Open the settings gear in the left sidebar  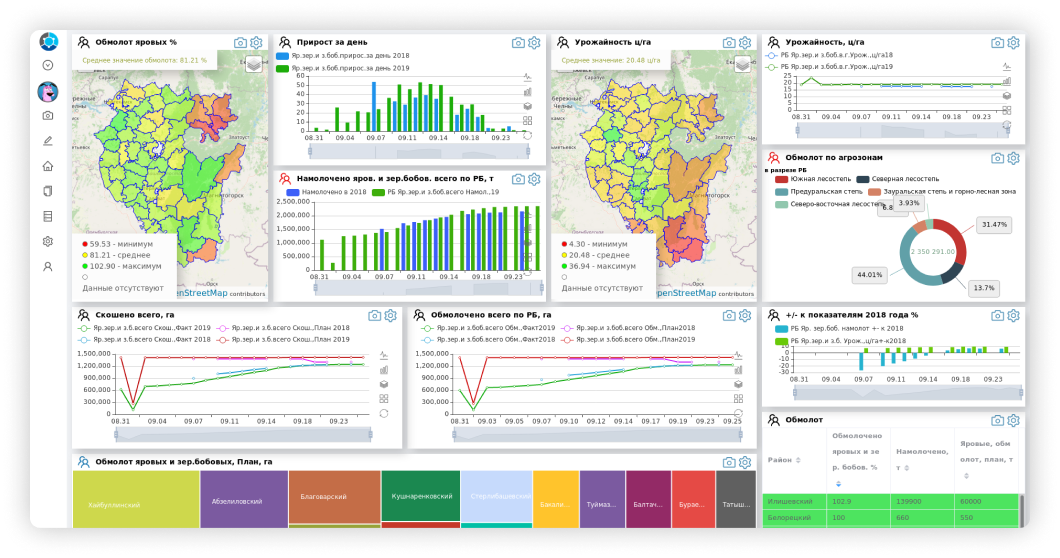(x=47, y=241)
